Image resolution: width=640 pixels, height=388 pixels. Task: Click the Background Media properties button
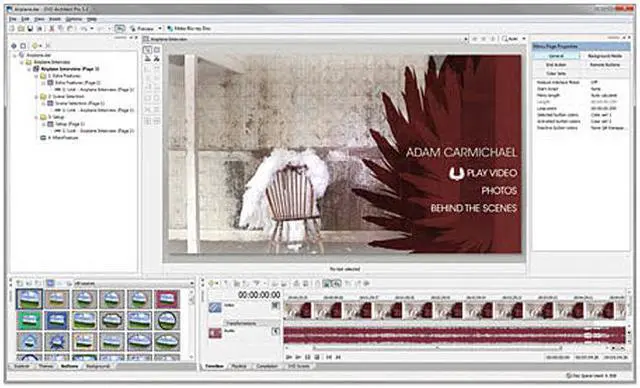[x=605, y=56]
